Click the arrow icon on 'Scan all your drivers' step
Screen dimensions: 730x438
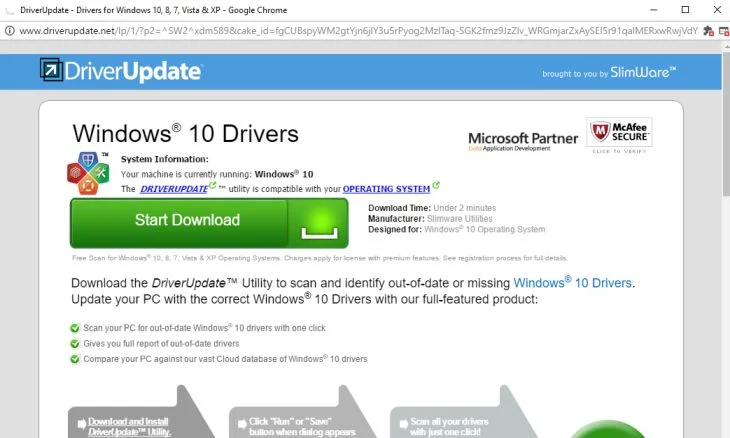(404, 424)
